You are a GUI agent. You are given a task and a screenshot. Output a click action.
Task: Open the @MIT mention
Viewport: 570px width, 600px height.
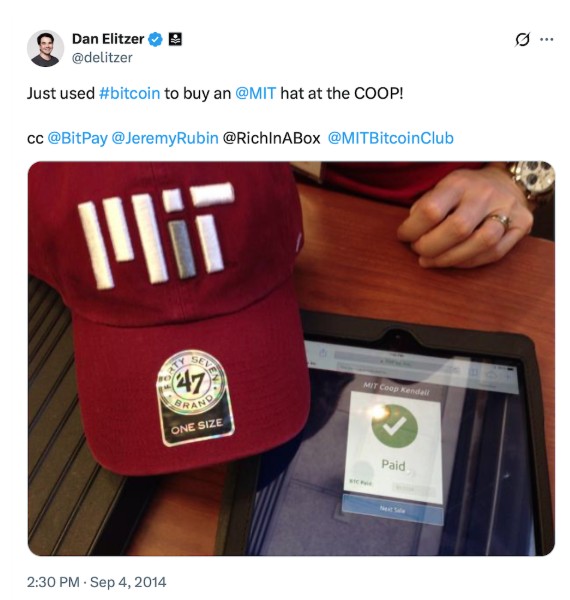pyautogui.click(x=255, y=93)
